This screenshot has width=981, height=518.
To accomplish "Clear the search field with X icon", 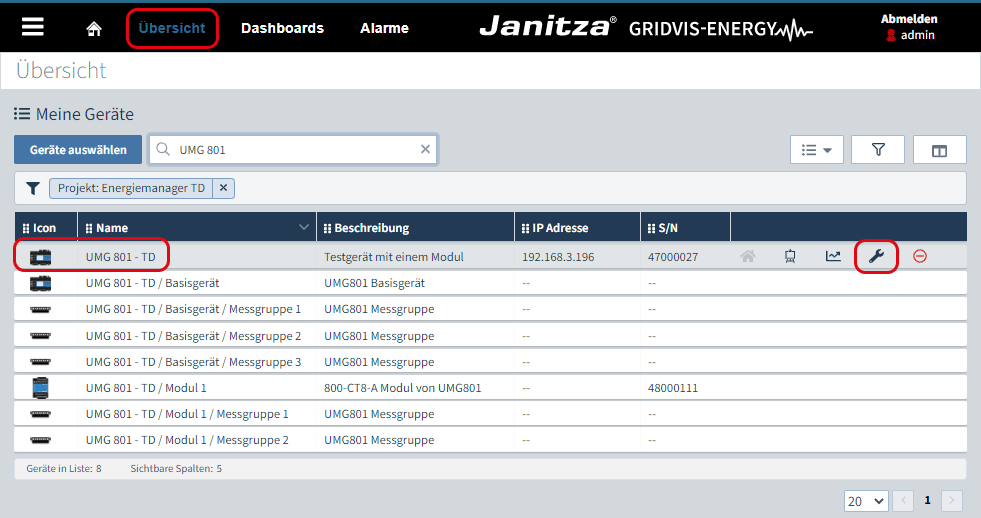I will [425, 149].
